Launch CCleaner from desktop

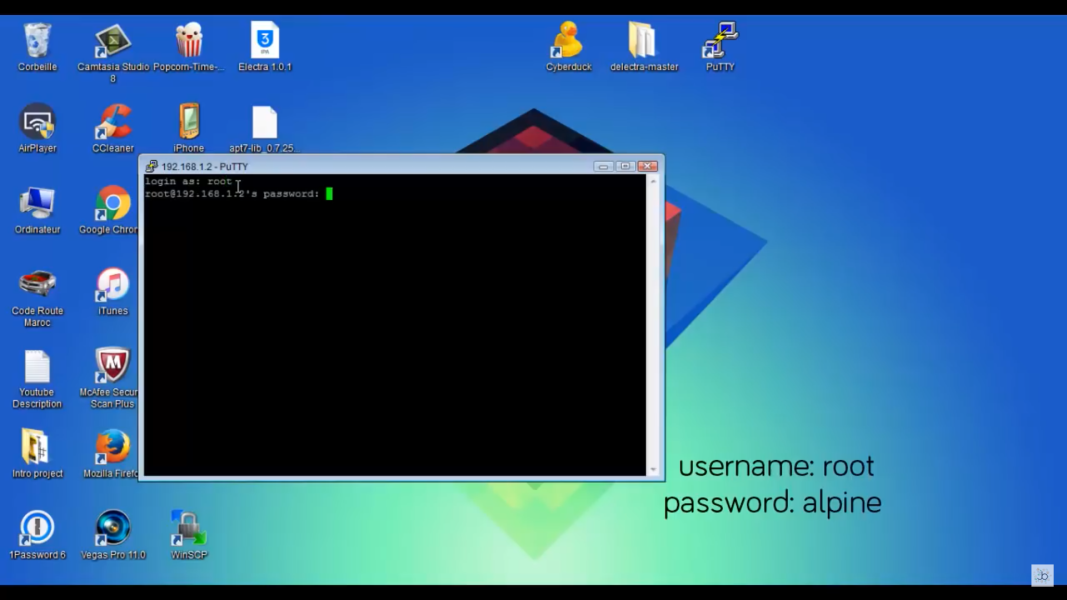coord(113,123)
